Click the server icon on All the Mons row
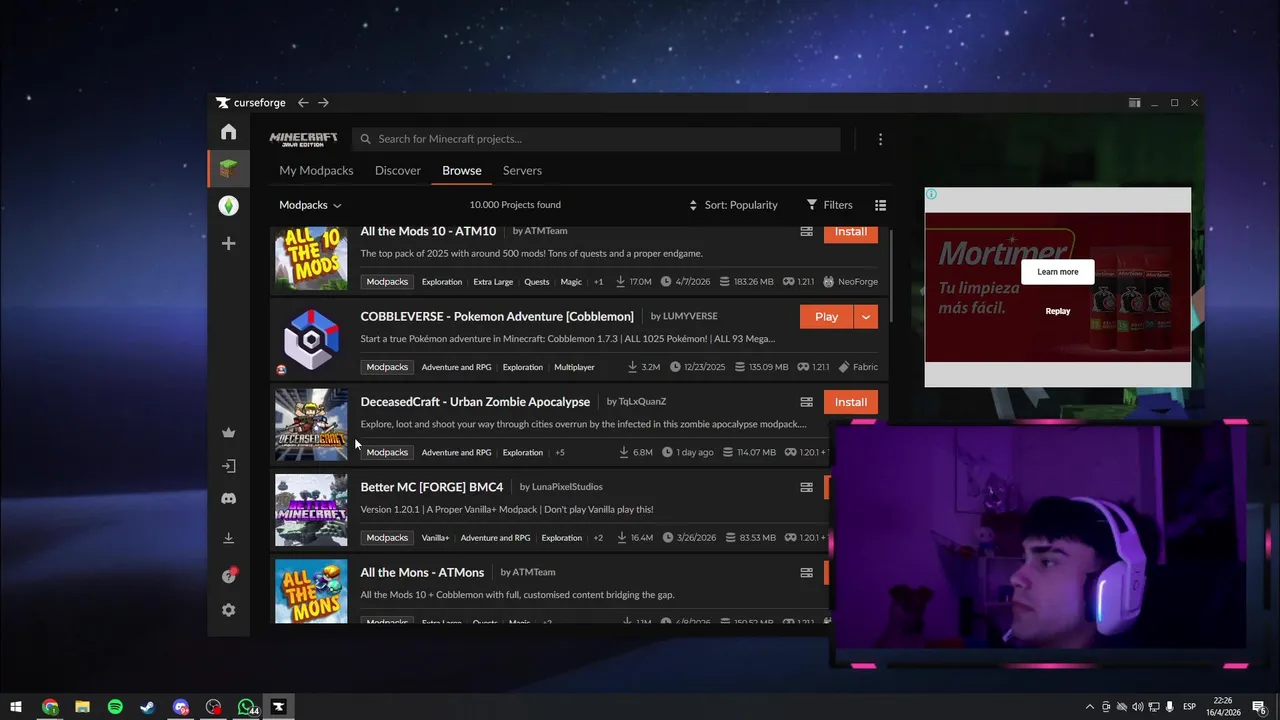The image size is (1280, 720). [x=806, y=573]
